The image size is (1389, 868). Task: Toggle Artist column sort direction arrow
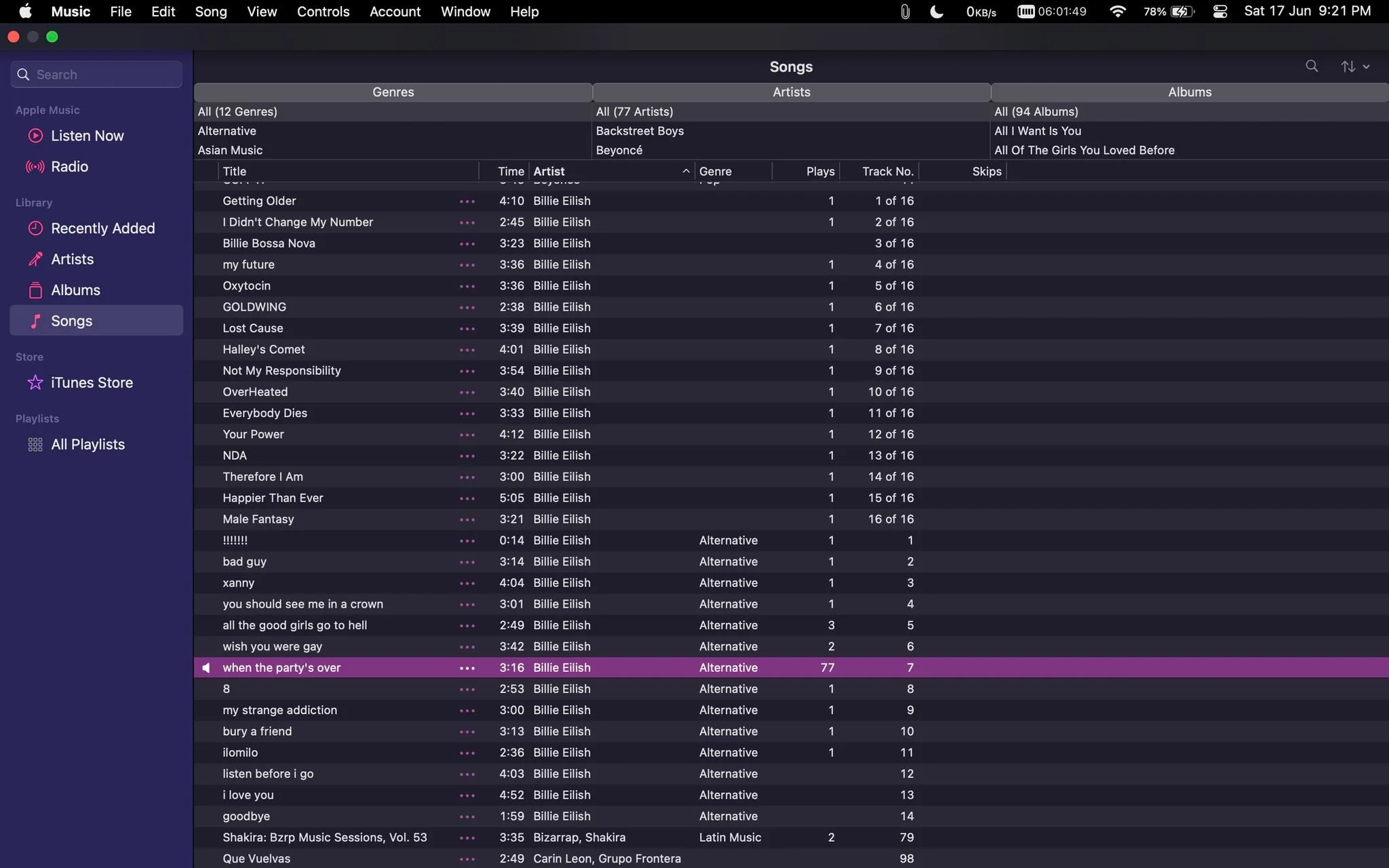[x=686, y=172]
